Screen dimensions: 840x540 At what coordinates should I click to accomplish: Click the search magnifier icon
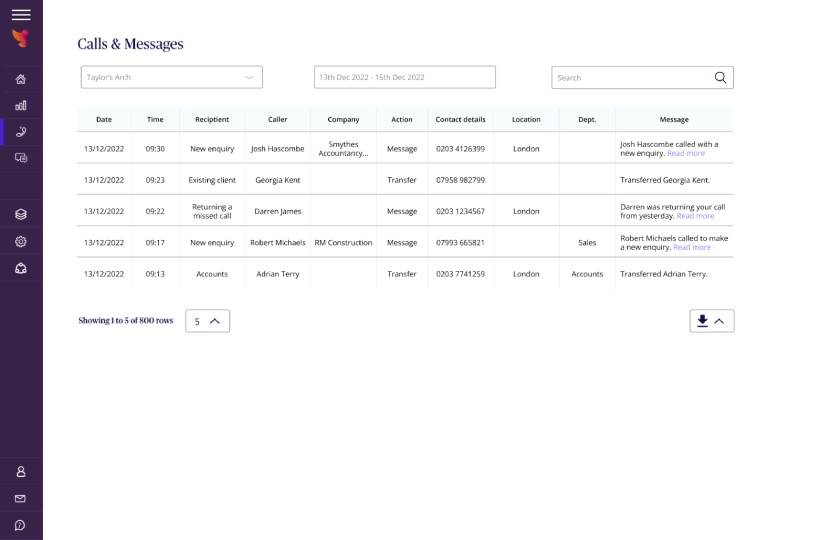pyautogui.click(x=721, y=78)
